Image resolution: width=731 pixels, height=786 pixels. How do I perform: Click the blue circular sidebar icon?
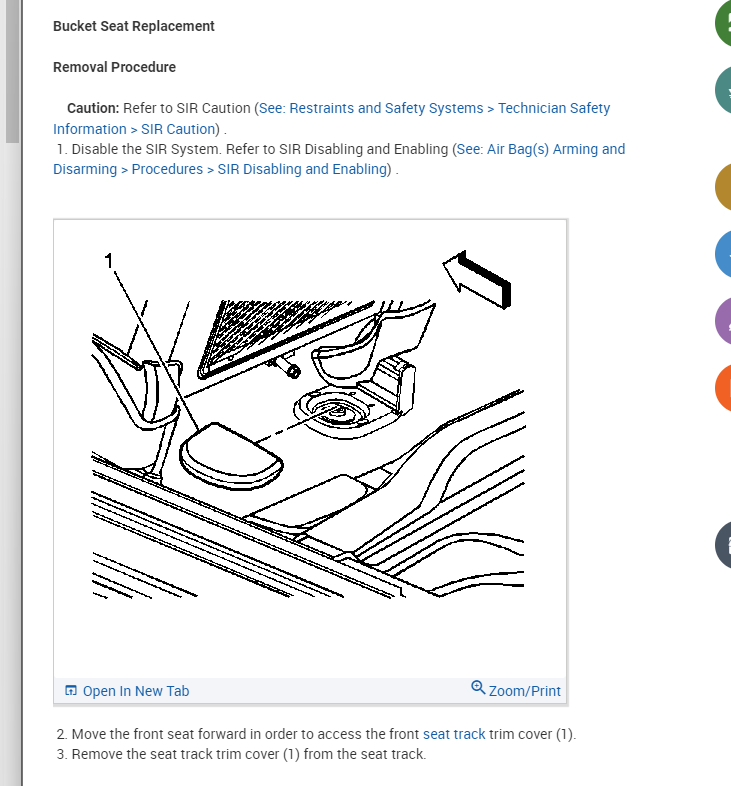[723, 254]
